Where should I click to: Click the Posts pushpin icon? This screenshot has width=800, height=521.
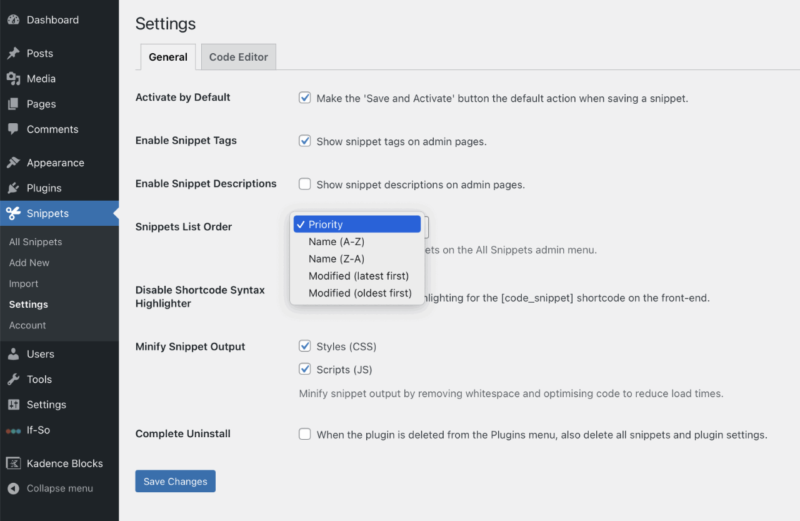click(x=13, y=54)
